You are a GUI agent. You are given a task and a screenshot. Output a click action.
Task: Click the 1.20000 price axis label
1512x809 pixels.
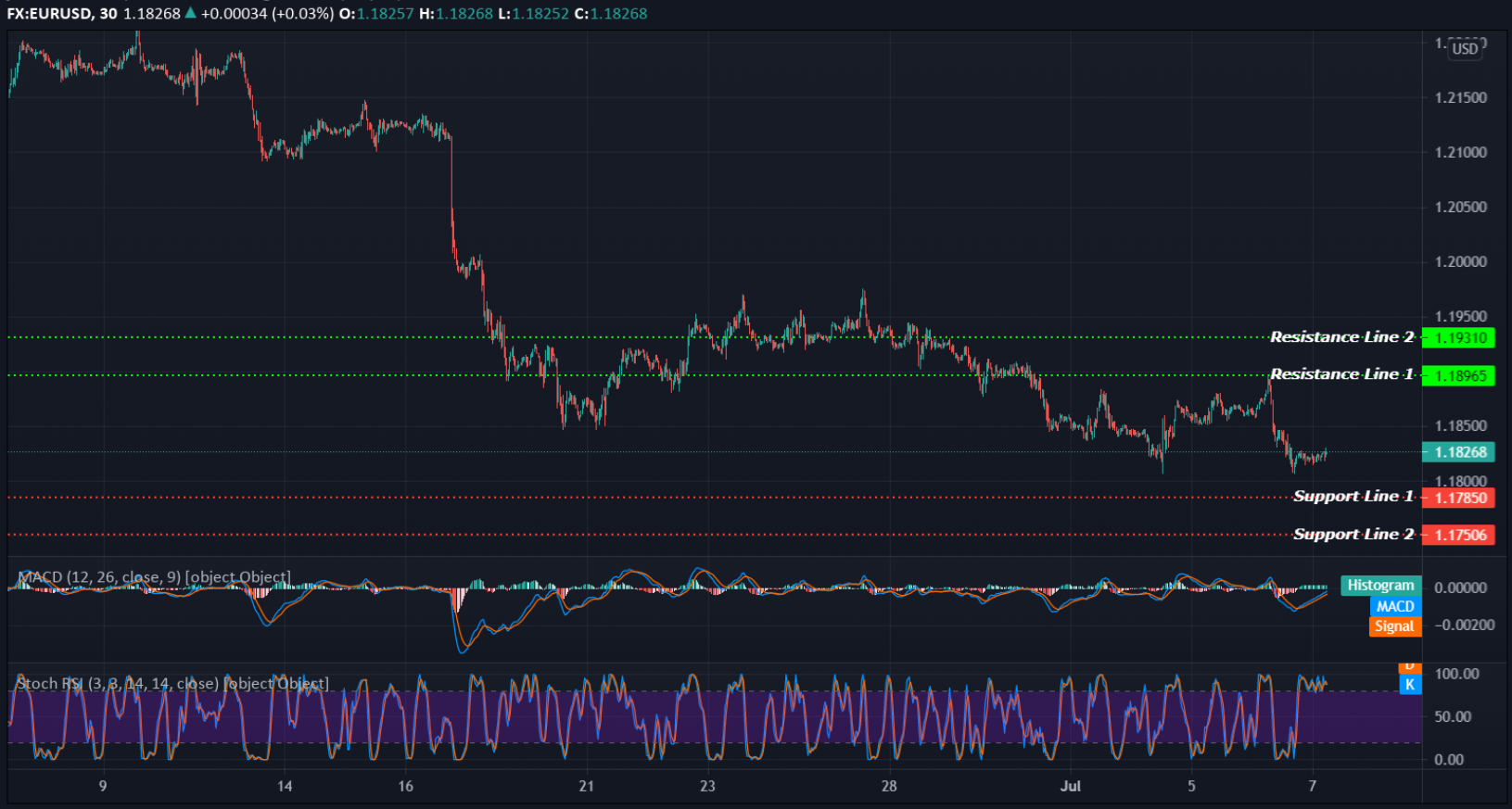pyautogui.click(x=1461, y=262)
